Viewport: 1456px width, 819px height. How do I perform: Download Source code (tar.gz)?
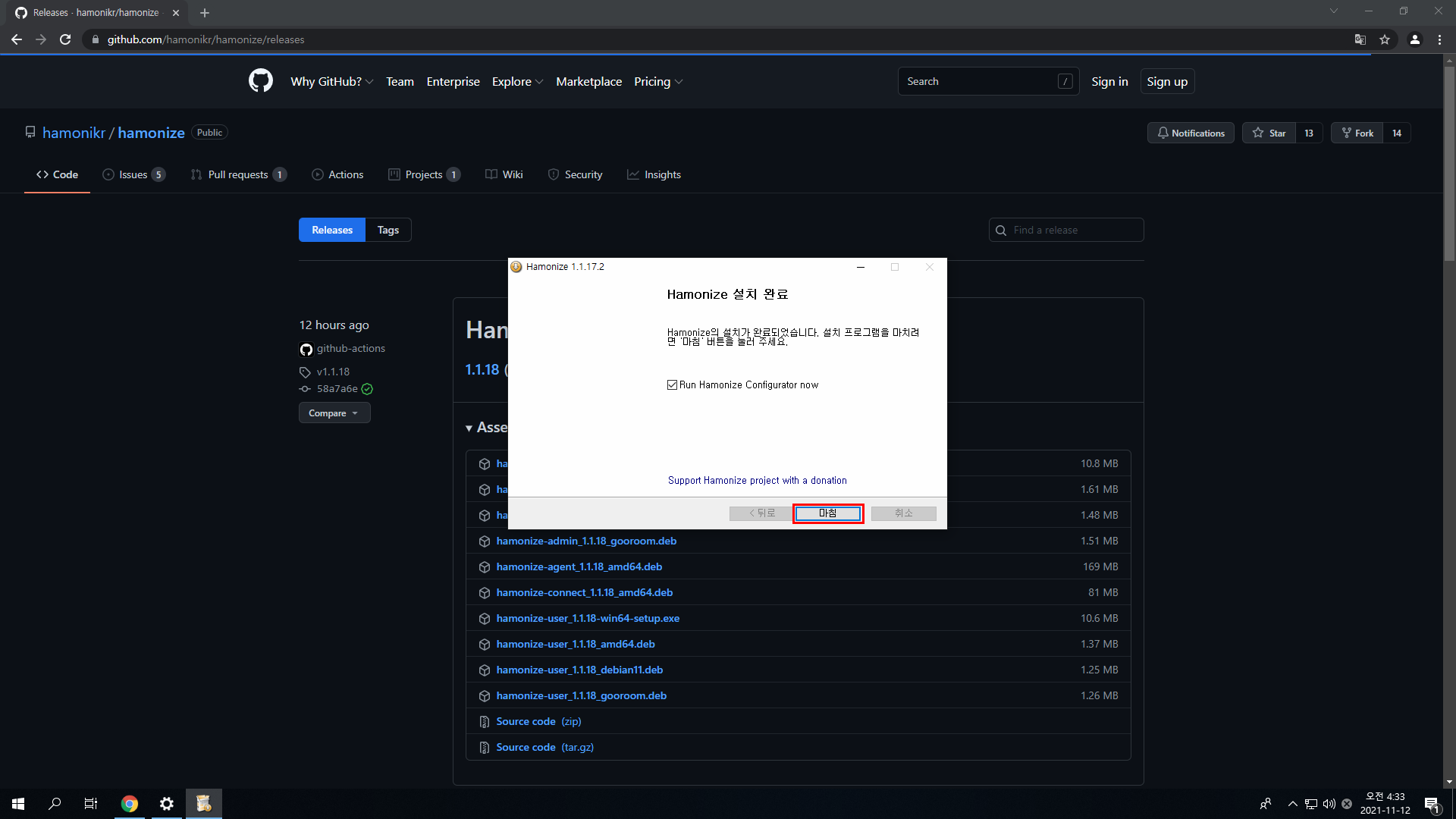(544, 748)
